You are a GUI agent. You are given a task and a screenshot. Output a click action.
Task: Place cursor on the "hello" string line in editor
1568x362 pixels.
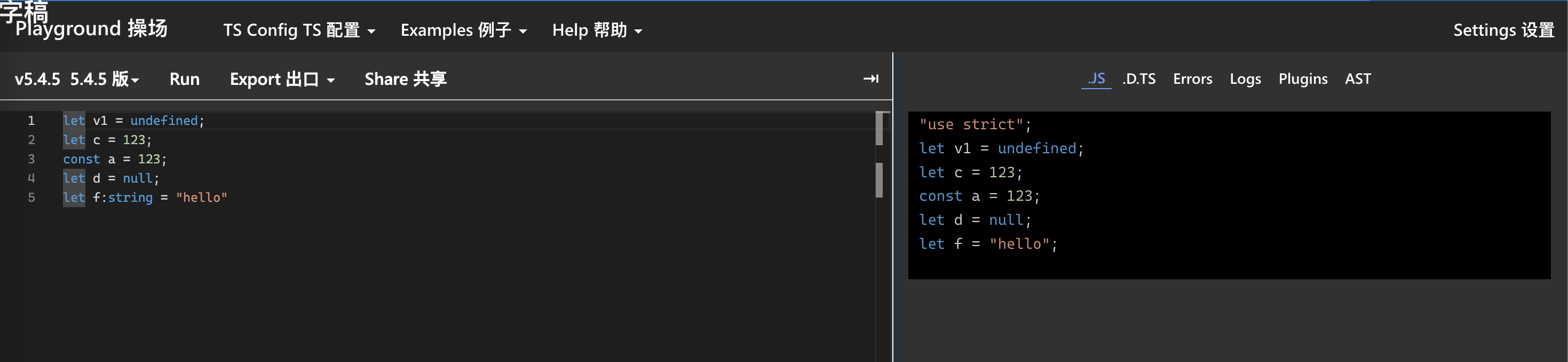(x=201, y=198)
